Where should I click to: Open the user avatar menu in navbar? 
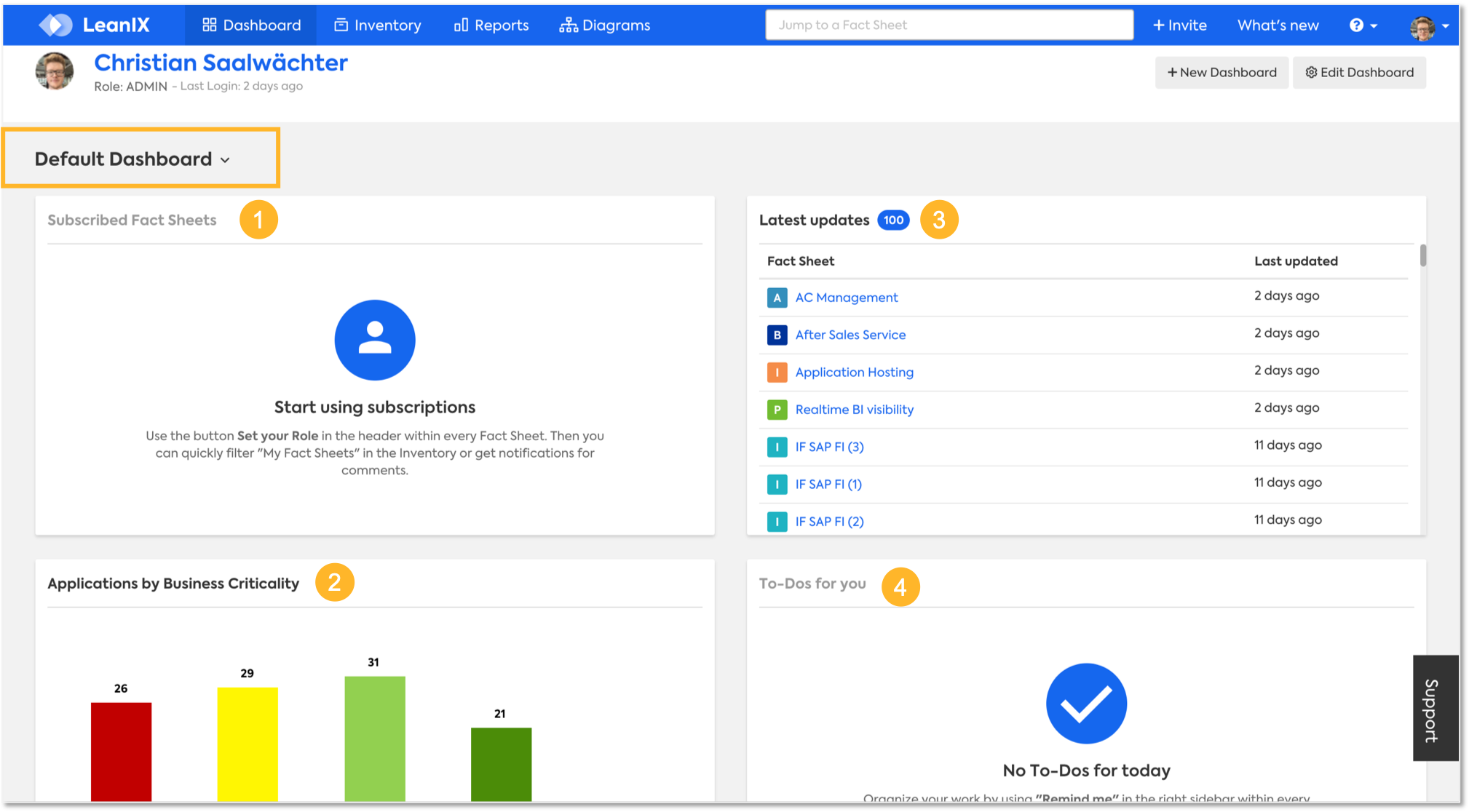(1422, 27)
